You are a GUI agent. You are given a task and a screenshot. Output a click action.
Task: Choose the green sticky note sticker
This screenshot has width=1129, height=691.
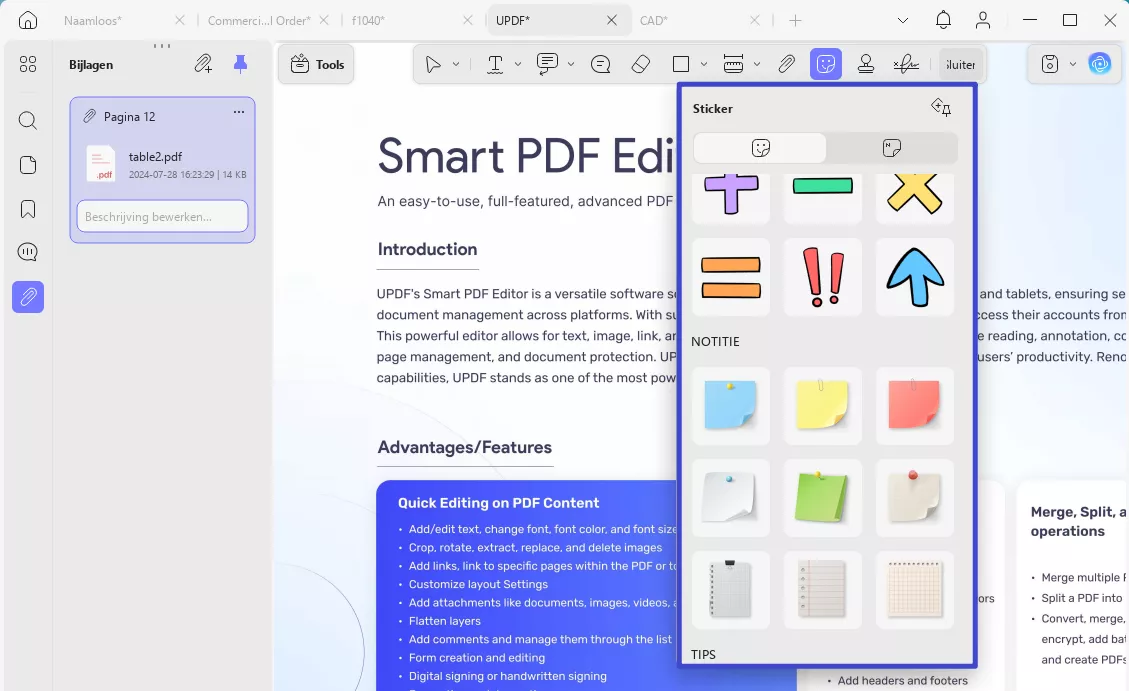(x=823, y=498)
